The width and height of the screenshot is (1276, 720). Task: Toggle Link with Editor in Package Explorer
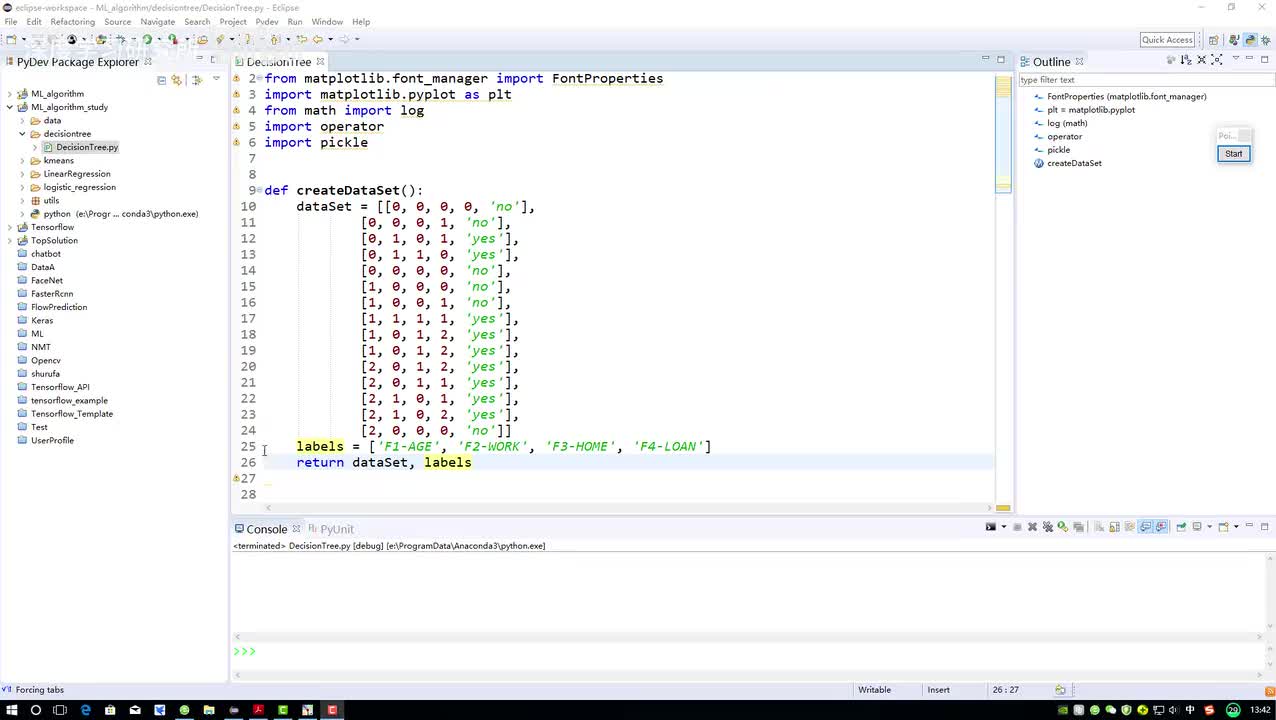[x=177, y=80]
